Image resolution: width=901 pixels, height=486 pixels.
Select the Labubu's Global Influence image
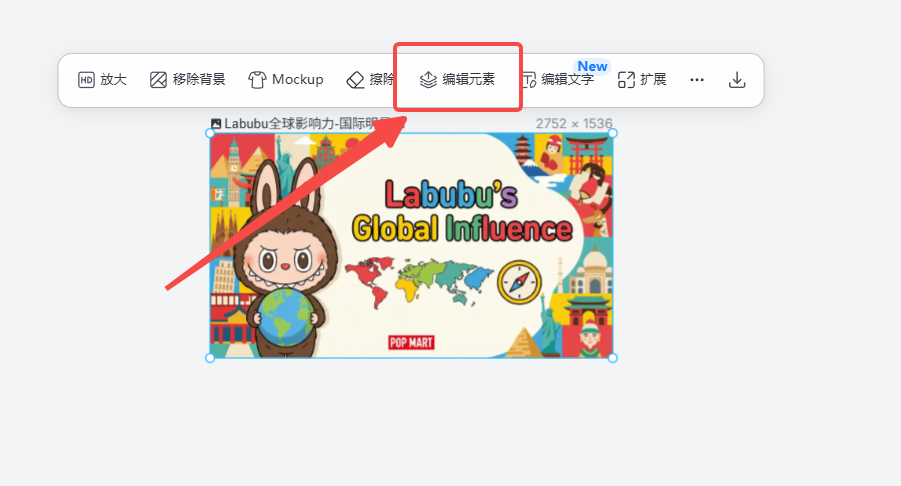point(411,245)
